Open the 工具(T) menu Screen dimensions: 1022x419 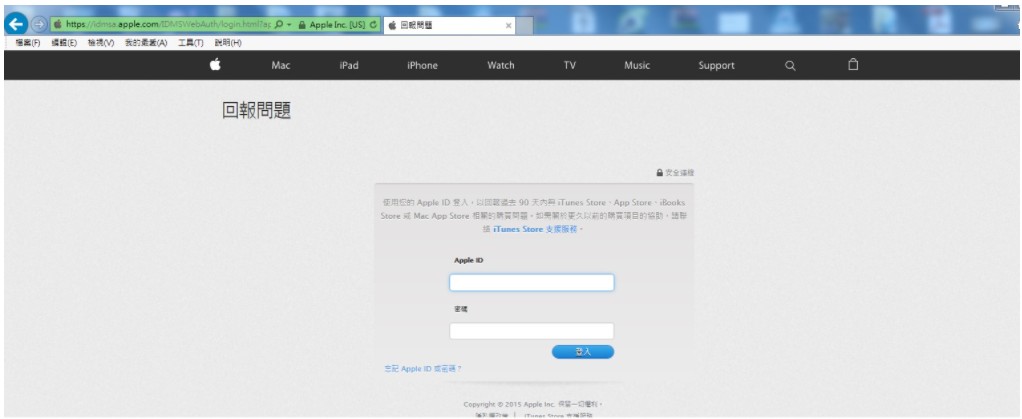point(190,41)
